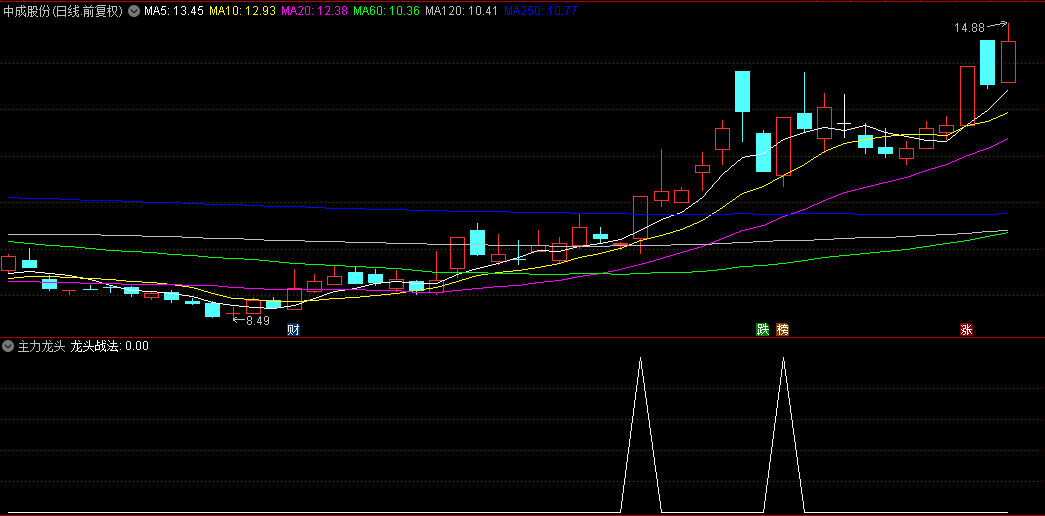Click the 财 info marker

pyautogui.click(x=293, y=329)
